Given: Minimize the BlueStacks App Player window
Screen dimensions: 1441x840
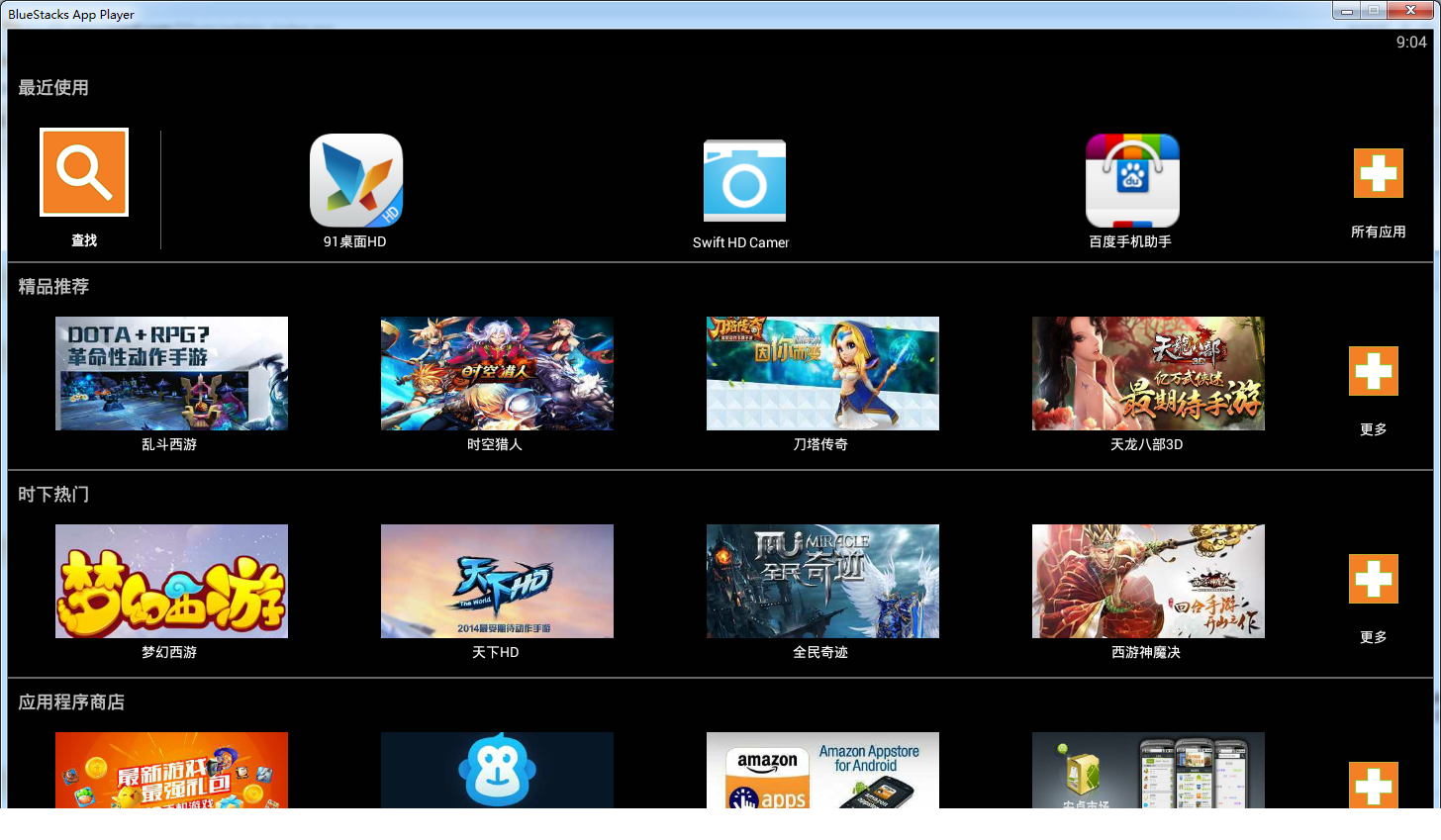Looking at the screenshot, I should coord(1346,11).
